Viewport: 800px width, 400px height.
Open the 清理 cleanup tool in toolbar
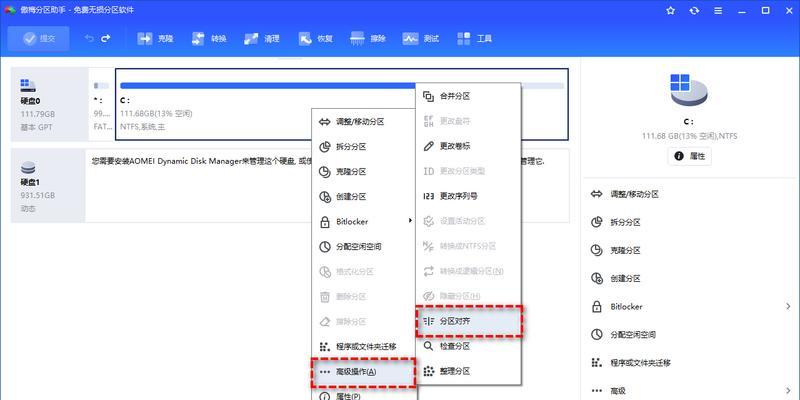[x=262, y=38]
